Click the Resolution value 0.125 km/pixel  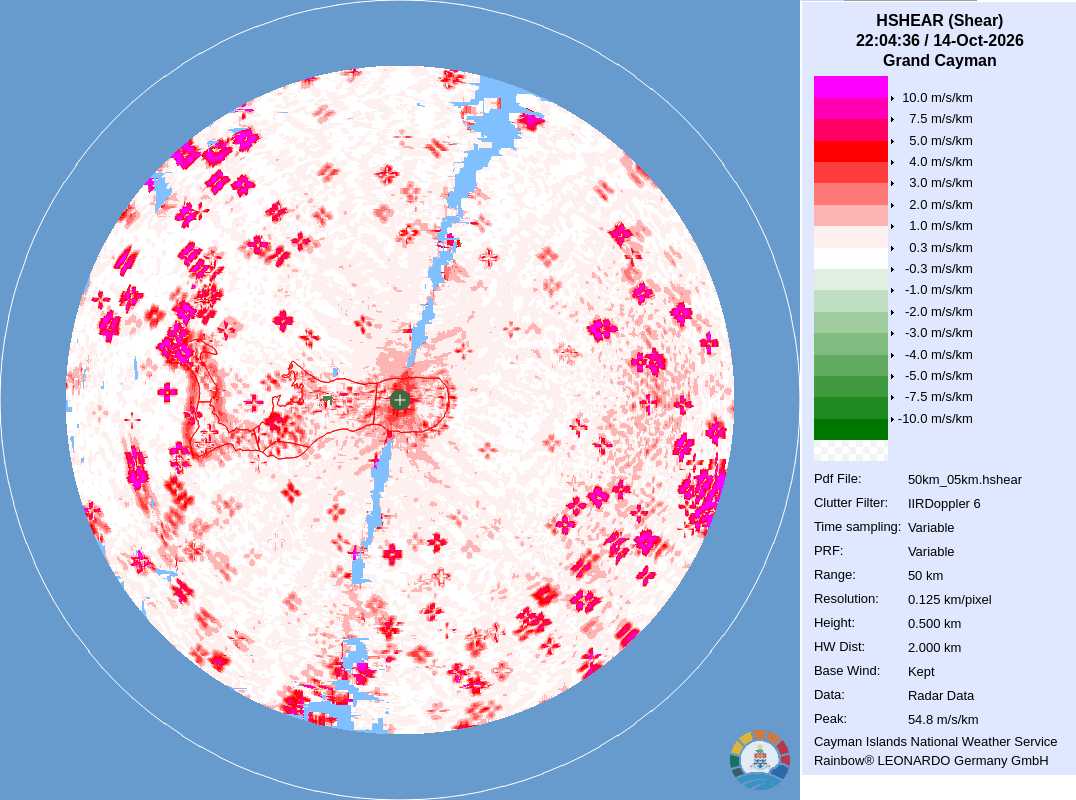[x=949, y=600]
